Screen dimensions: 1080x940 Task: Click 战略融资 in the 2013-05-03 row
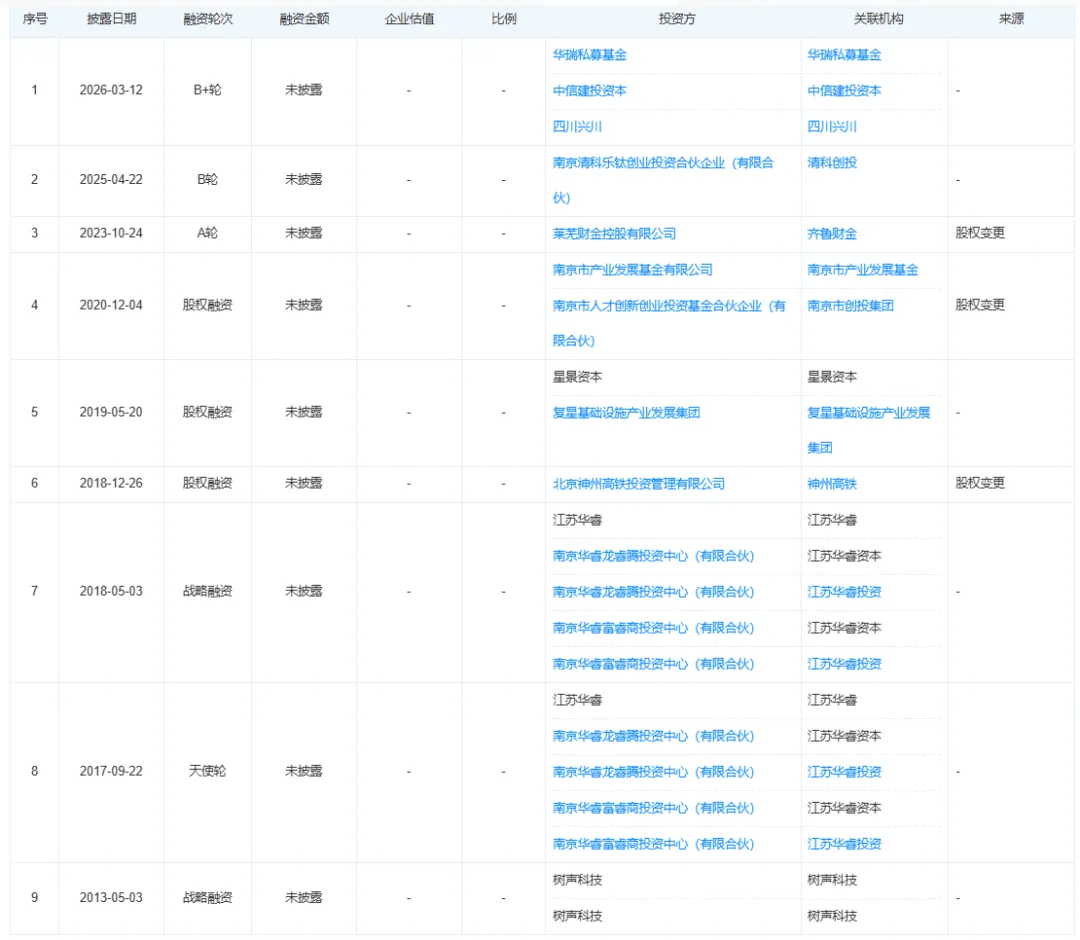pyautogui.click(x=207, y=898)
